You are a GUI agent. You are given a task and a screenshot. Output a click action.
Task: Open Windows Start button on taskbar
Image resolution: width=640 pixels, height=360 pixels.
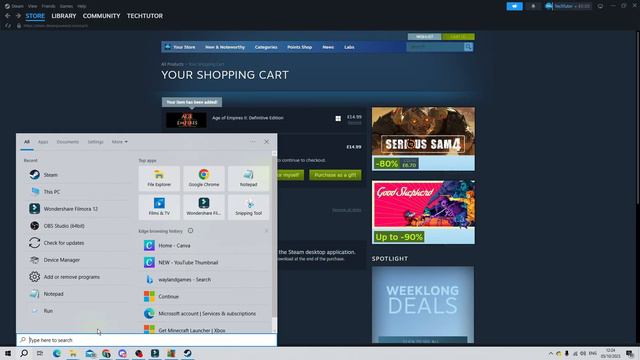pos(8,353)
